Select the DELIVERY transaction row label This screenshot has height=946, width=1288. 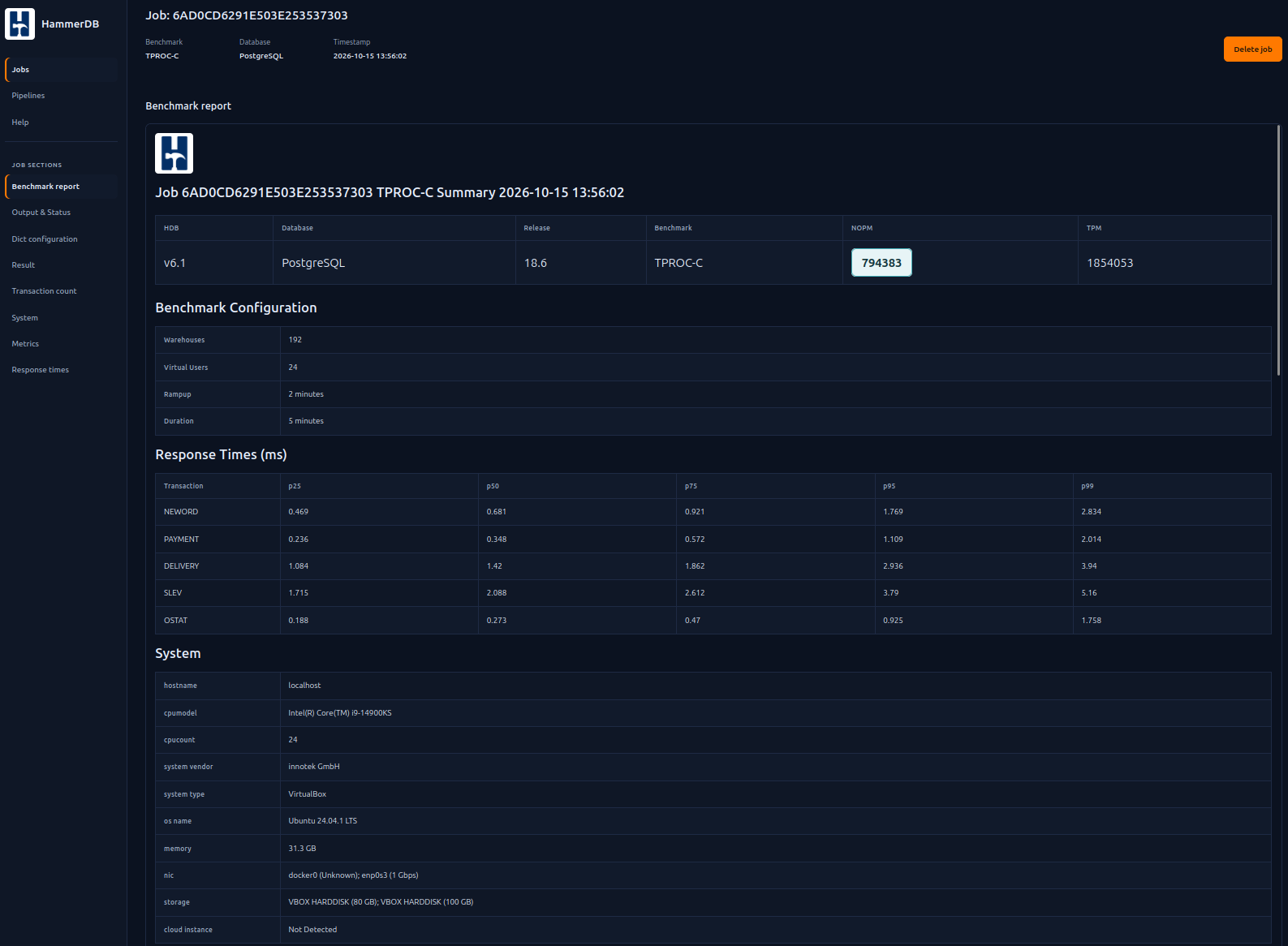tap(181, 566)
